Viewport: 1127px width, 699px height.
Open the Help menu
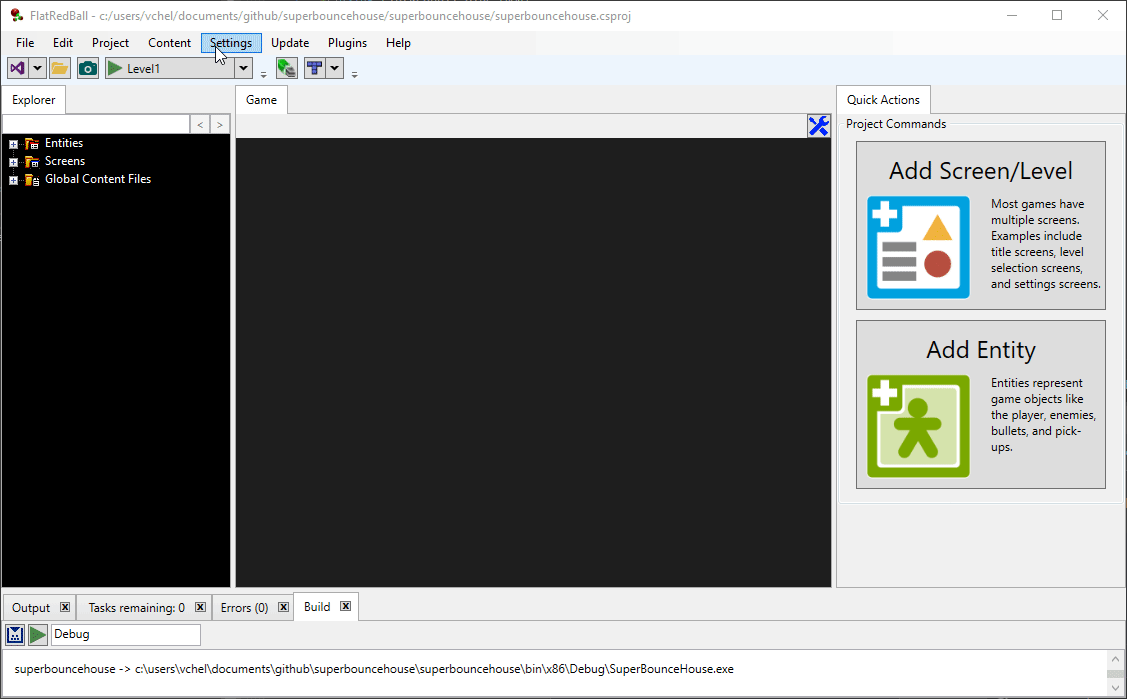click(x=398, y=43)
